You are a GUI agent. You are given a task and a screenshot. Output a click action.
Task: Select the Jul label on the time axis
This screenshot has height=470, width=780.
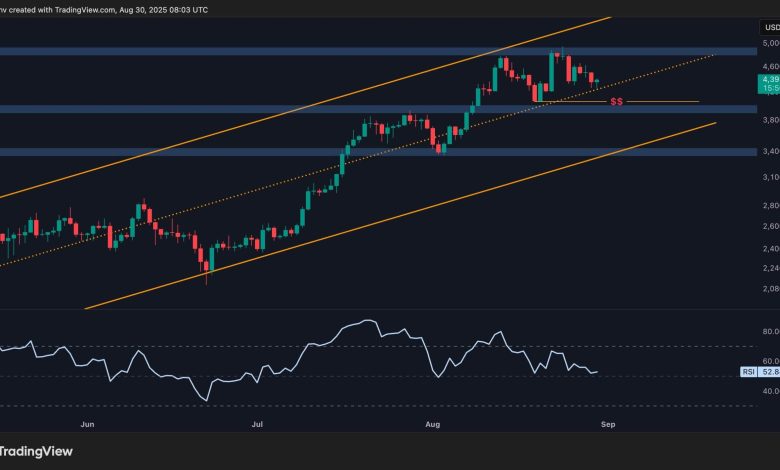click(257, 424)
